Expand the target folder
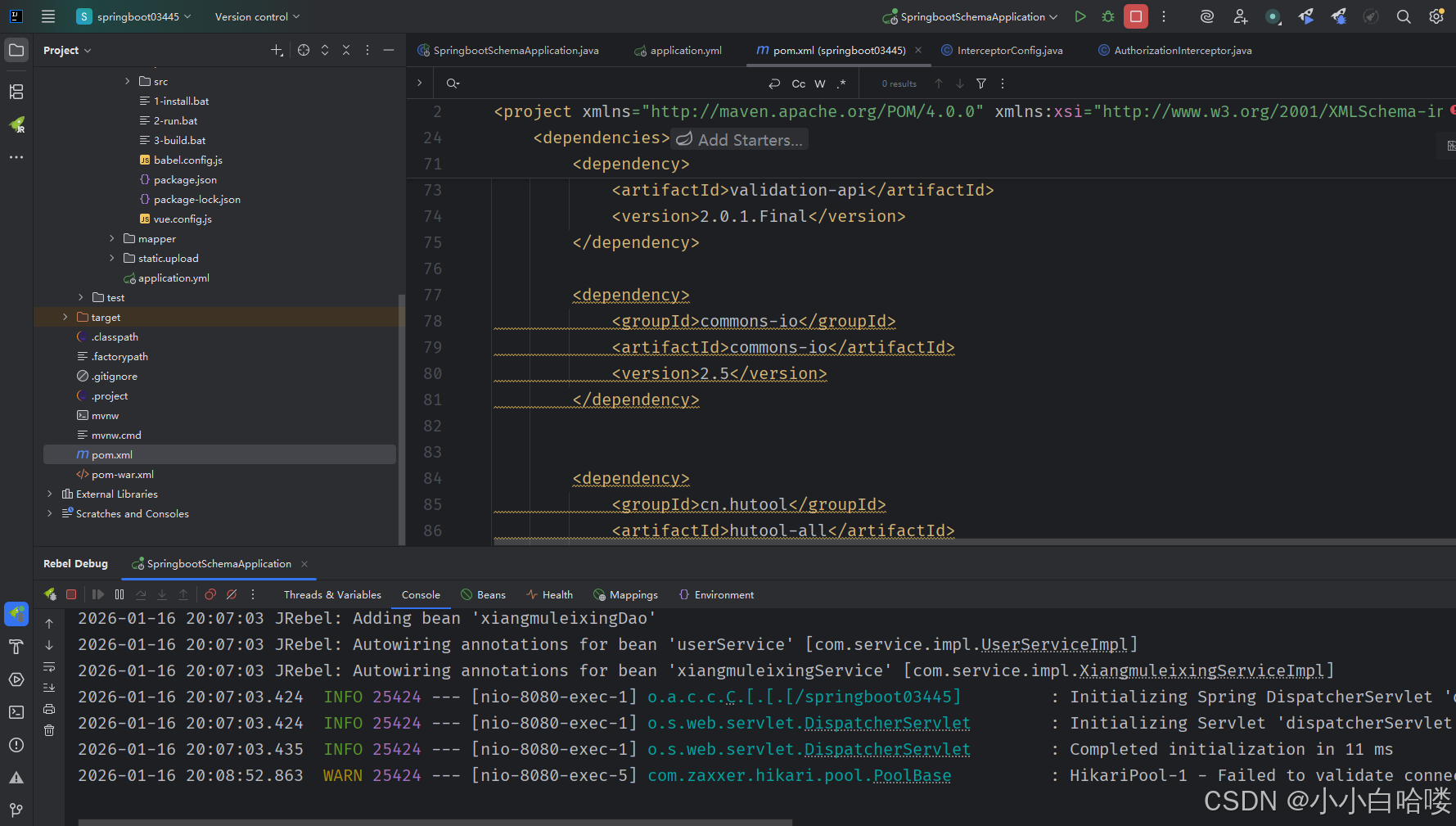 coord(65,317)
